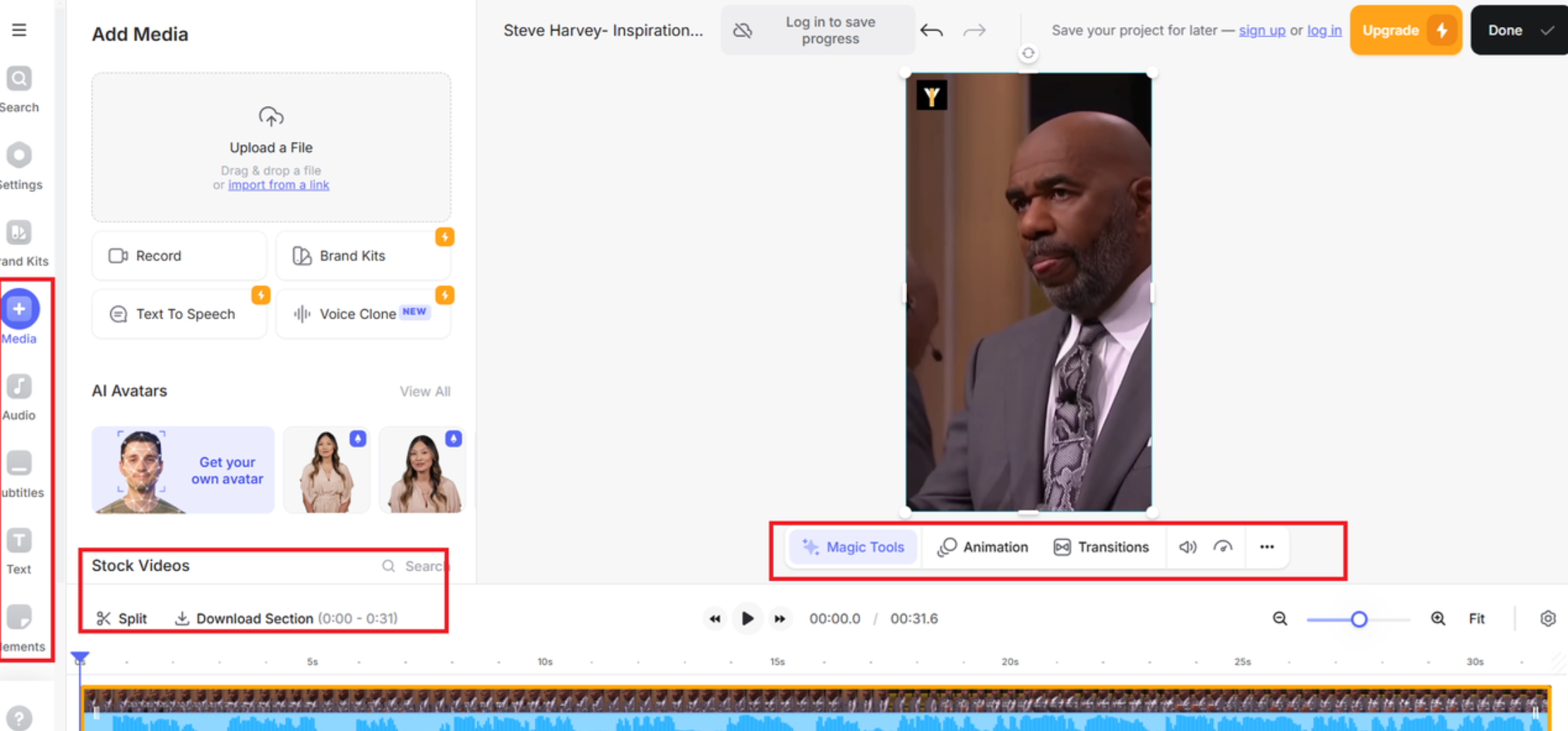This screenshot has height=731, width=1568.
Task: Click the timeline zoom slider handle
Action: tap(1358, 619)
